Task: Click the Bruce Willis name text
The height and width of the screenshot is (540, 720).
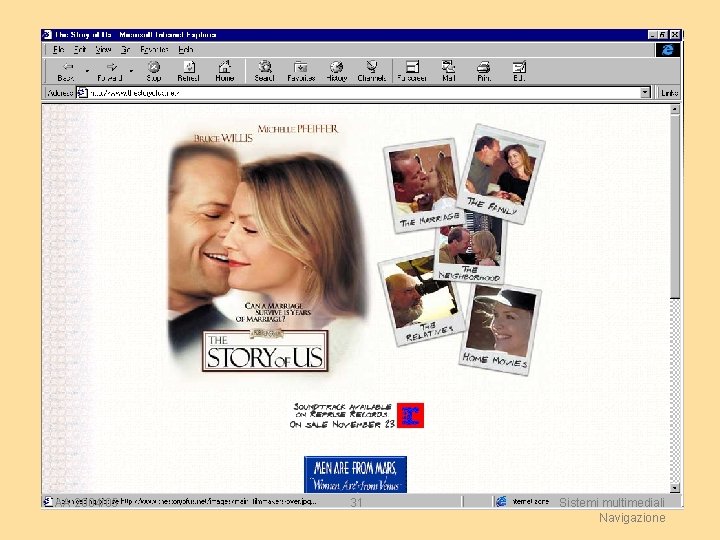Action: point(223,138)
